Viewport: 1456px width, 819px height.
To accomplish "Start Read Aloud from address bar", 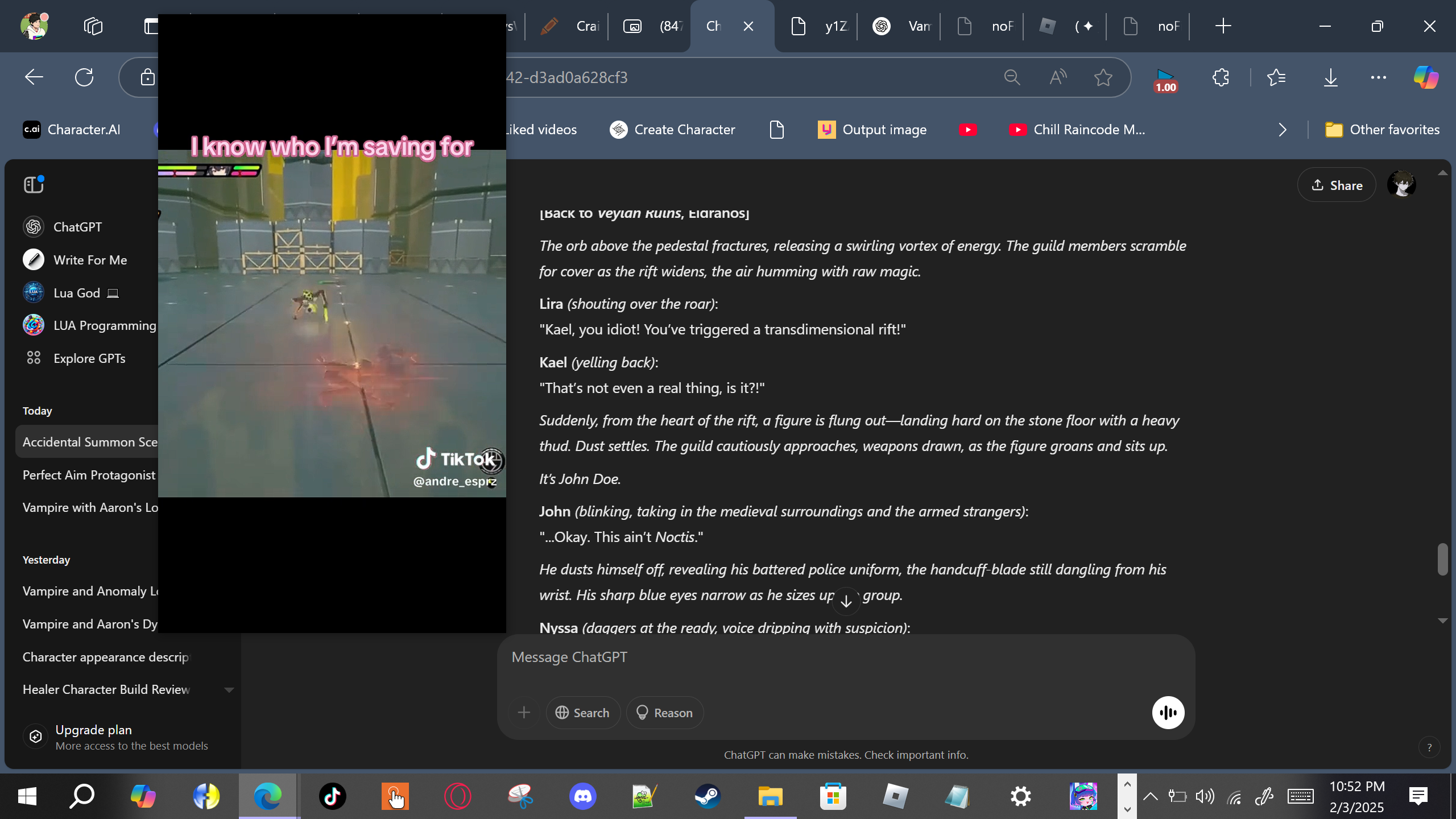I will (1058, 77).
